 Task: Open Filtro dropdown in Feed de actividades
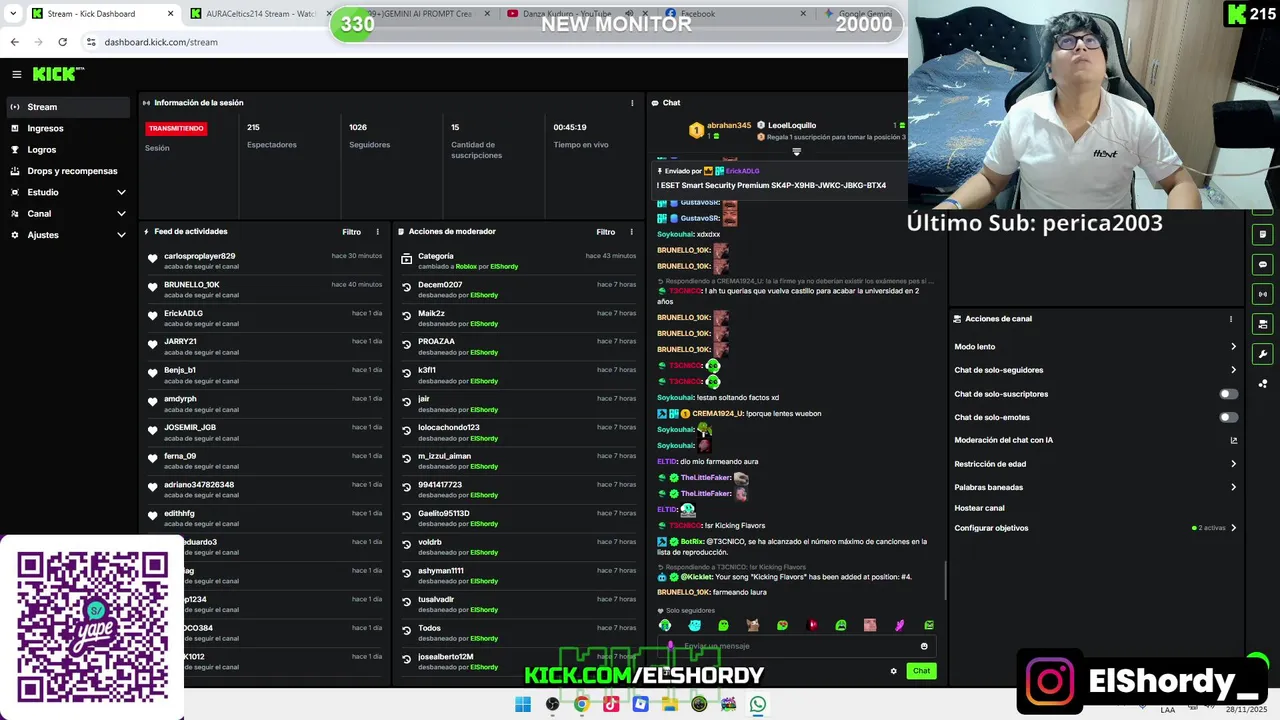tap(351, 232)
